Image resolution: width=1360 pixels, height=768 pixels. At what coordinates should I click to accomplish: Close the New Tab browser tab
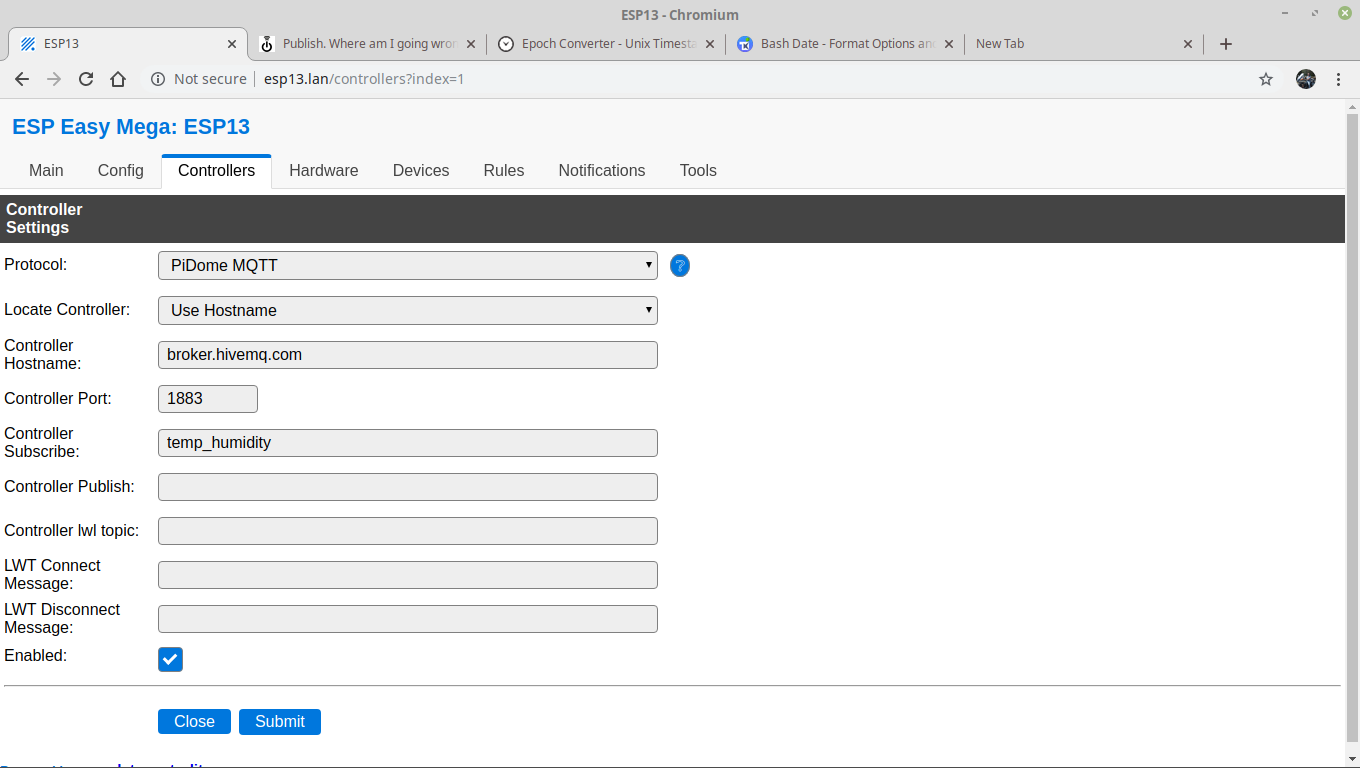click(x=1188, y=44)
